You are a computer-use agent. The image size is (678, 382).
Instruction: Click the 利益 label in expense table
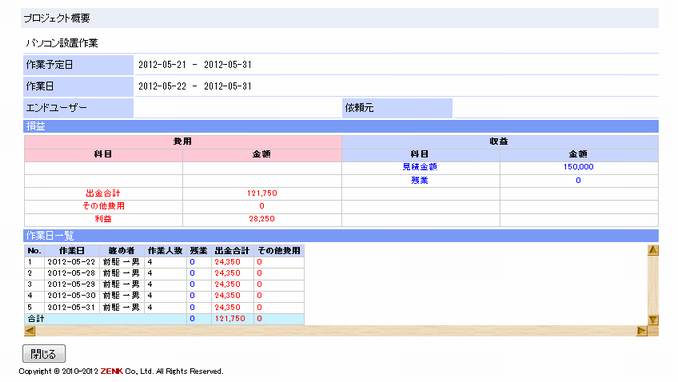[x=103, y=219]
